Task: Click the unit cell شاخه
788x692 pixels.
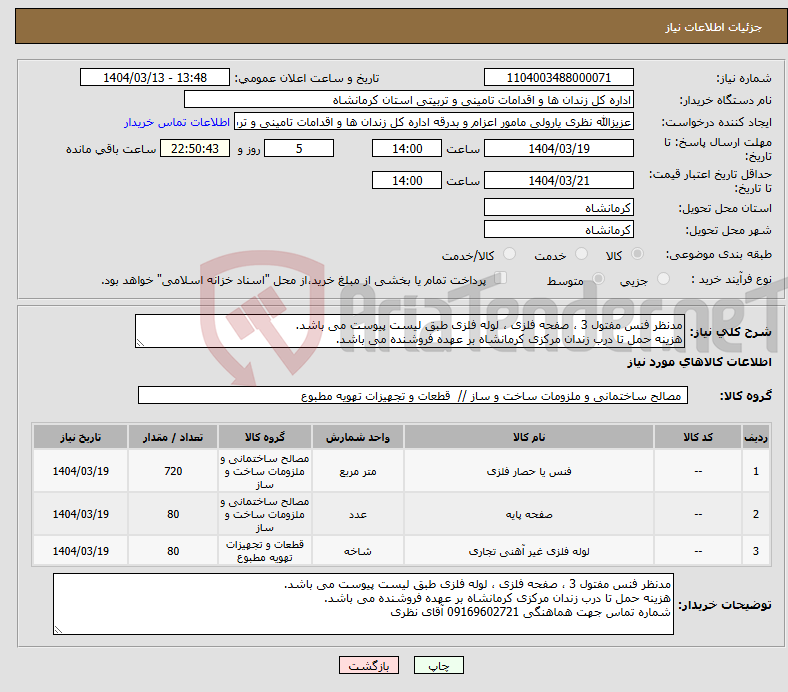Action: (358, 551)
